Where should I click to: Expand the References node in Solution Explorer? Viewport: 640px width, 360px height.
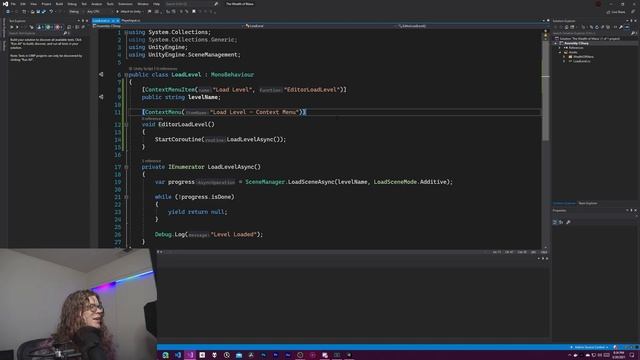(560, 48)
